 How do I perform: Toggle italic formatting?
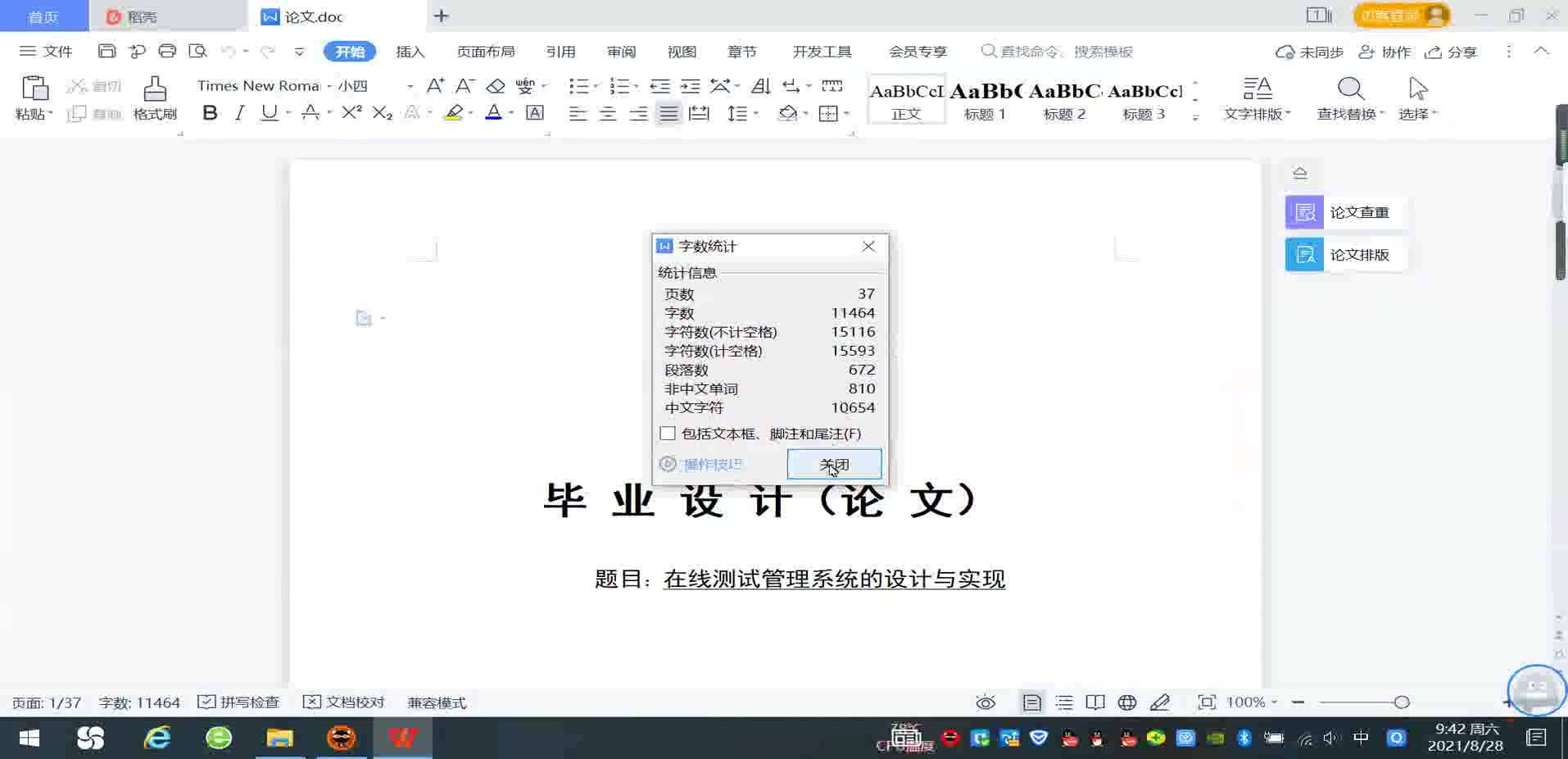pos(239,113)
